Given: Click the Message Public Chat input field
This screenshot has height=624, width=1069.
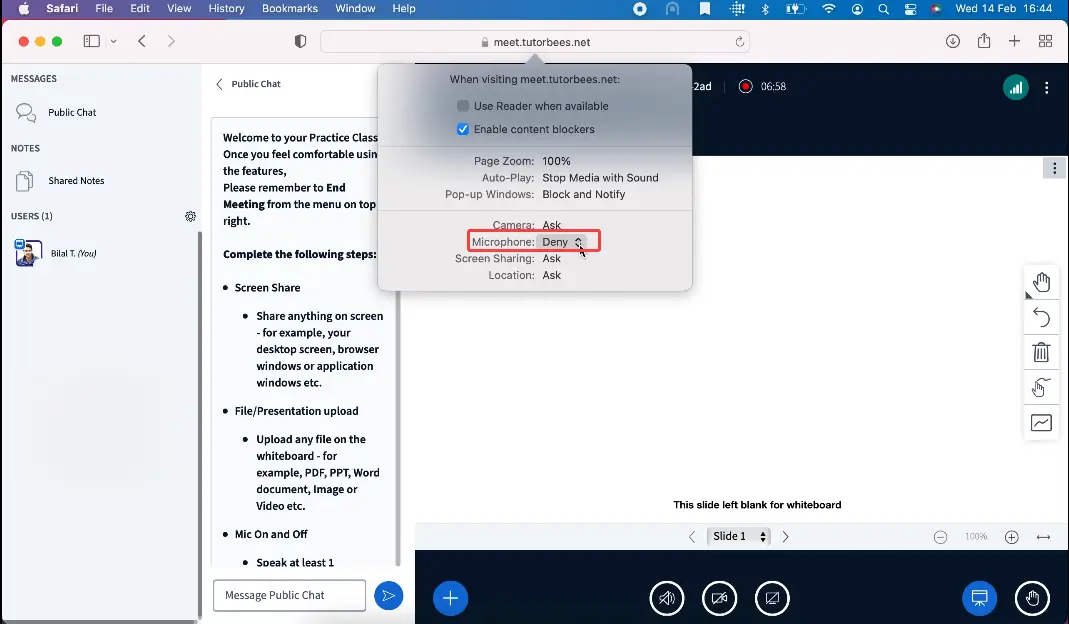Looking at the screenshot, I should click(289, 595).
